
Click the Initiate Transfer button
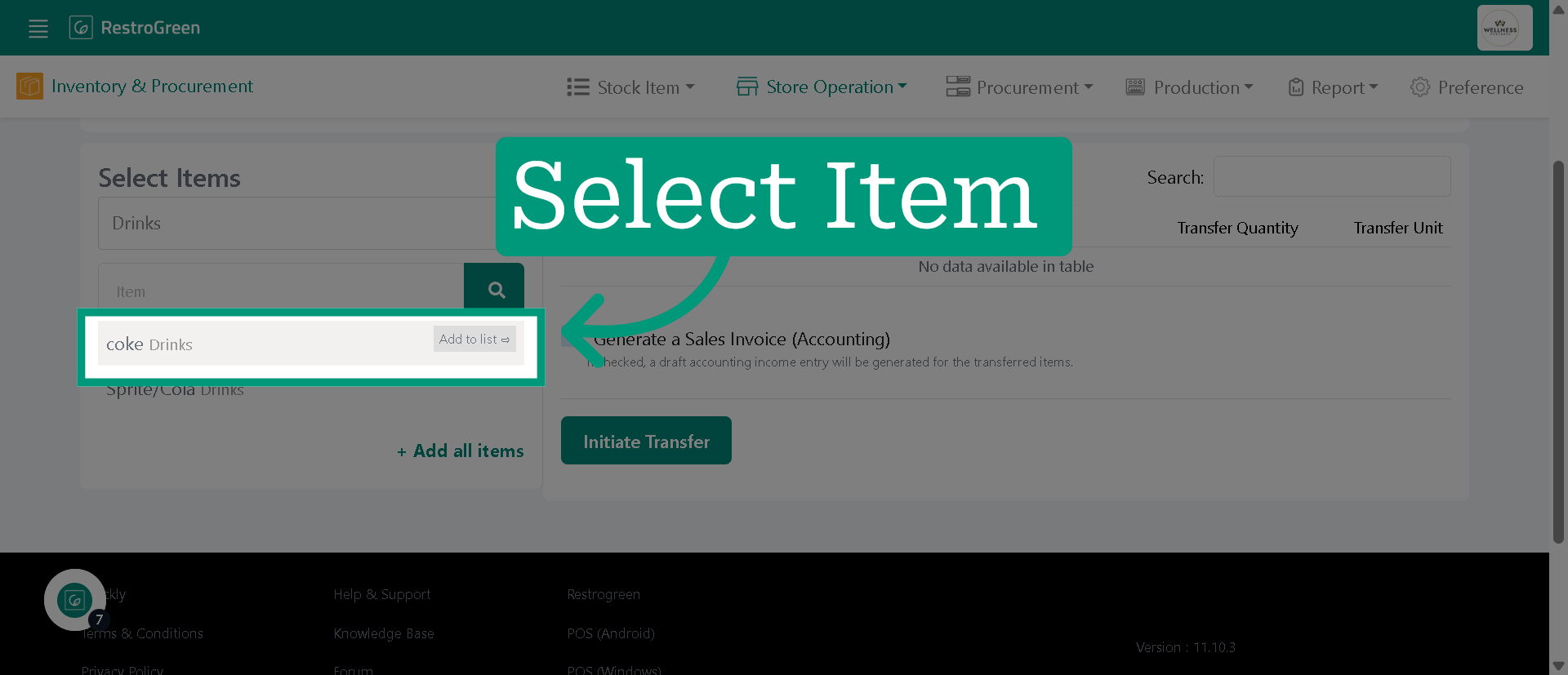tap(646, 441)
